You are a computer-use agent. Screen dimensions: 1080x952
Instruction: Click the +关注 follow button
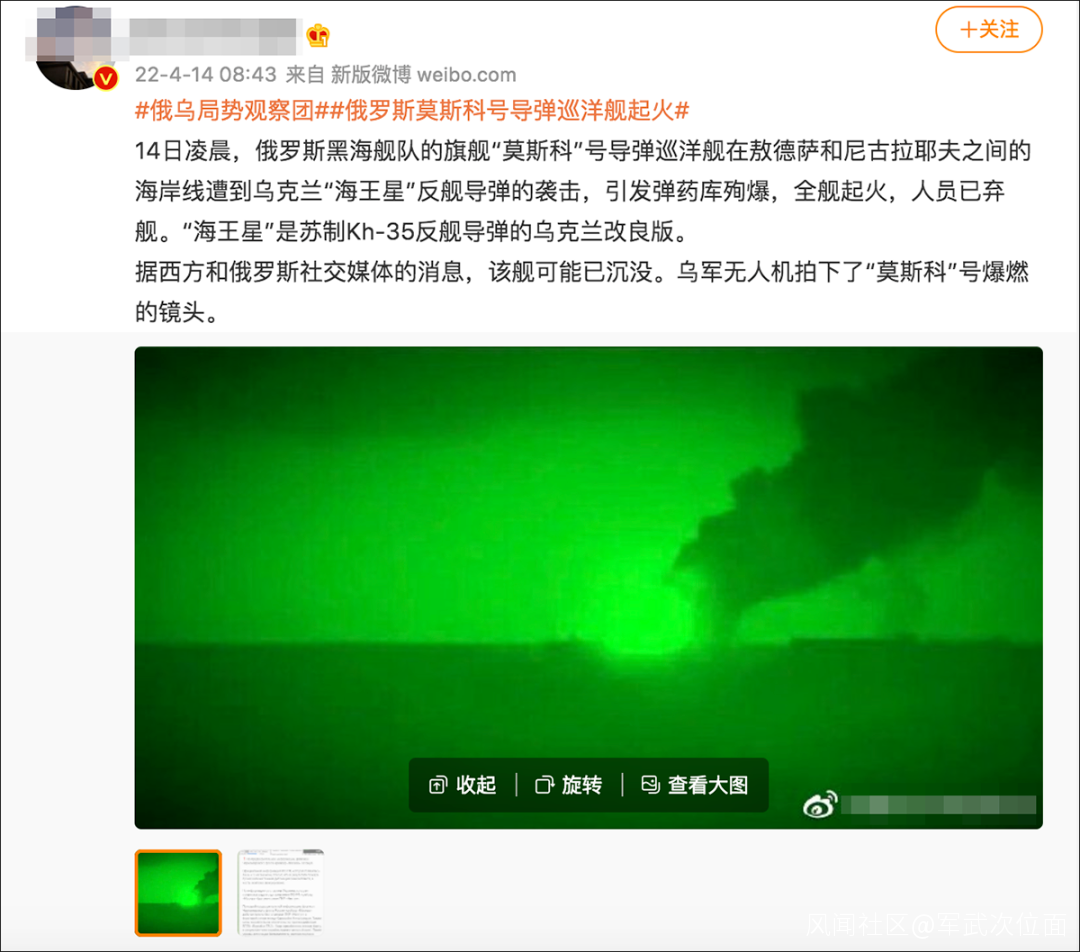pyautogui.click(x=988, y=30)
